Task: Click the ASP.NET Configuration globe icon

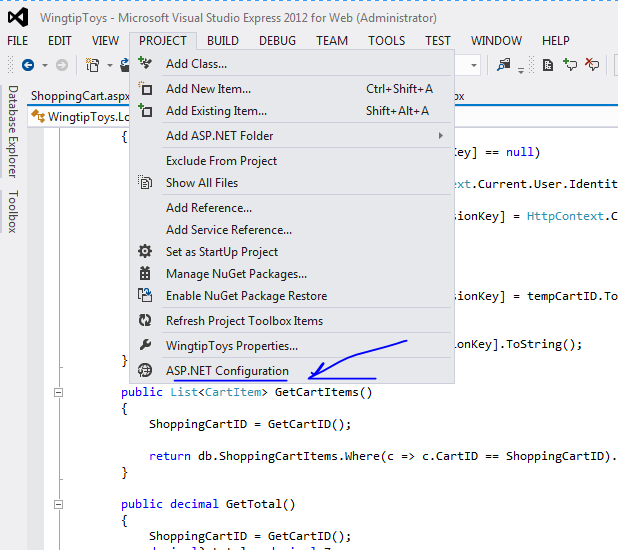Action: point(145,370)
